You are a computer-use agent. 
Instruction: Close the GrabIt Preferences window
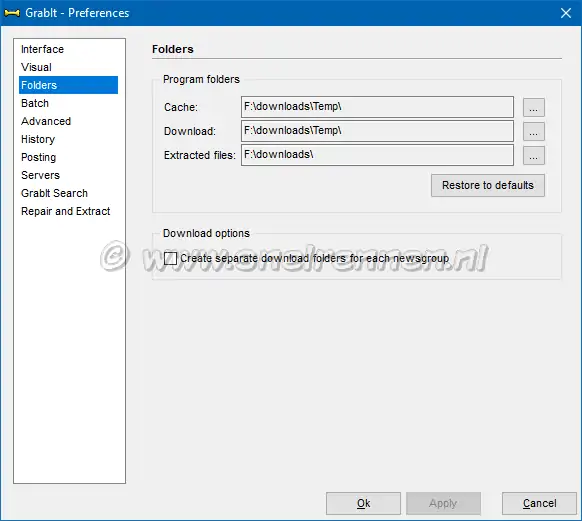(566, 13)
